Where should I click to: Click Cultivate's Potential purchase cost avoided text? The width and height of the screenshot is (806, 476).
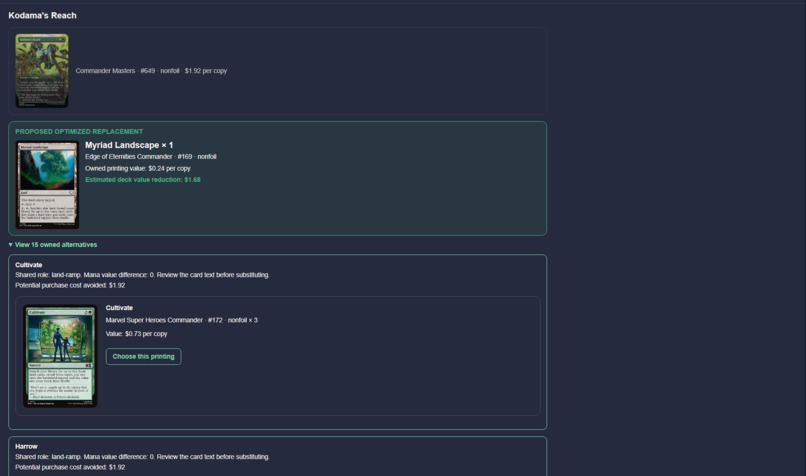click(70, 285)
